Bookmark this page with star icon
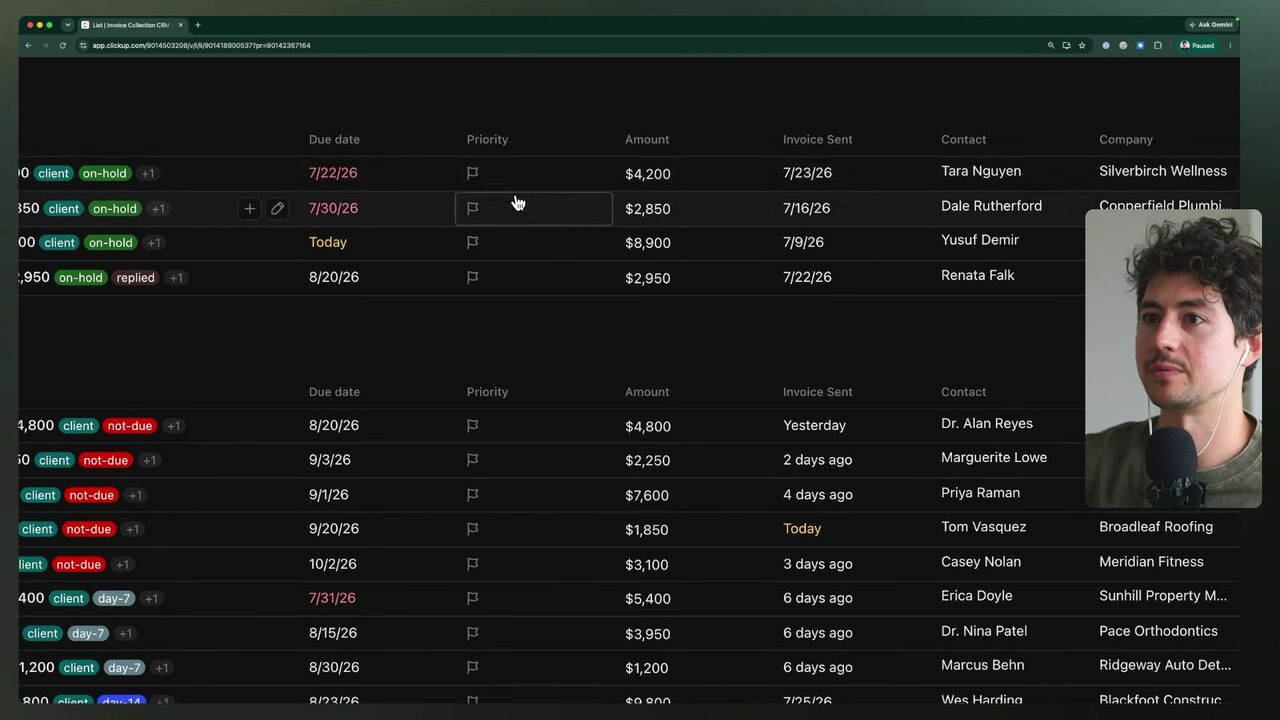 click(1082, 45)
